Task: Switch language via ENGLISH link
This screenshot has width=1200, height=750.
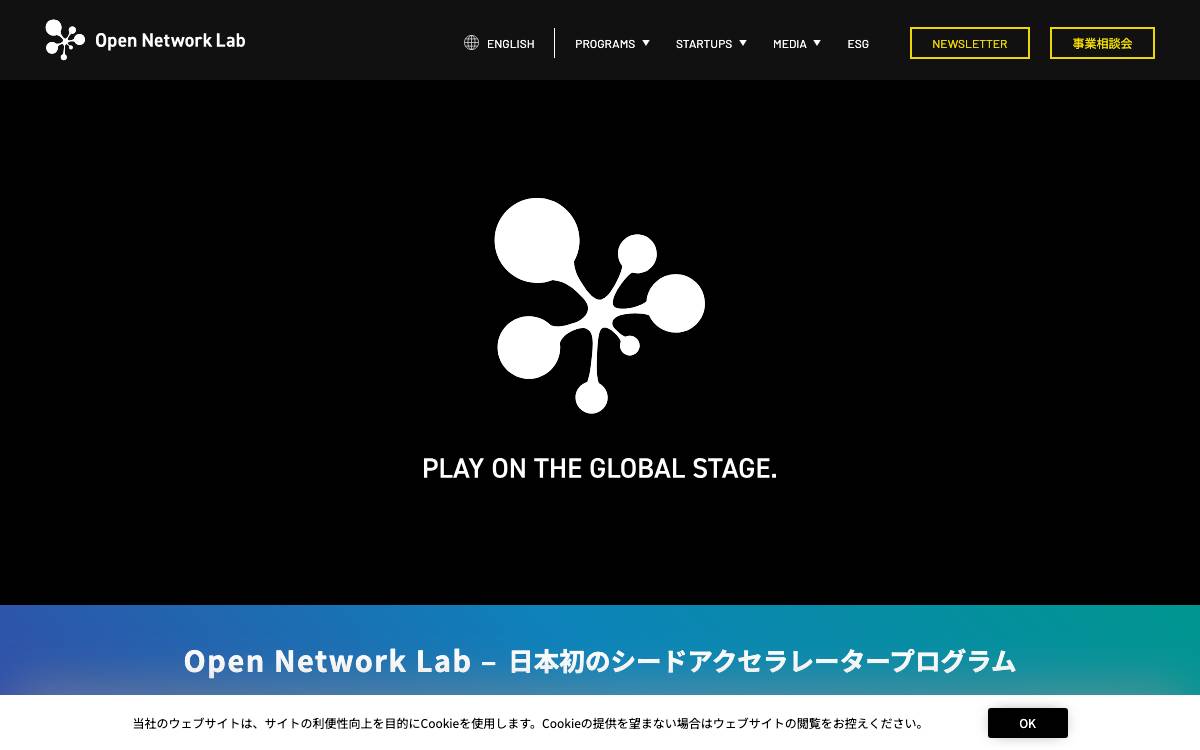Action: [510, 44]
